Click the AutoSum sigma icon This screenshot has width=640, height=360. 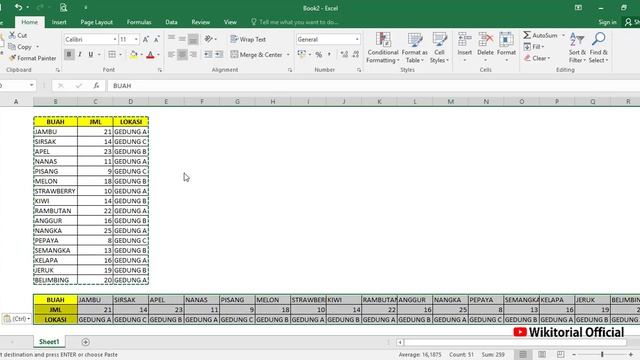click(527, 35)
